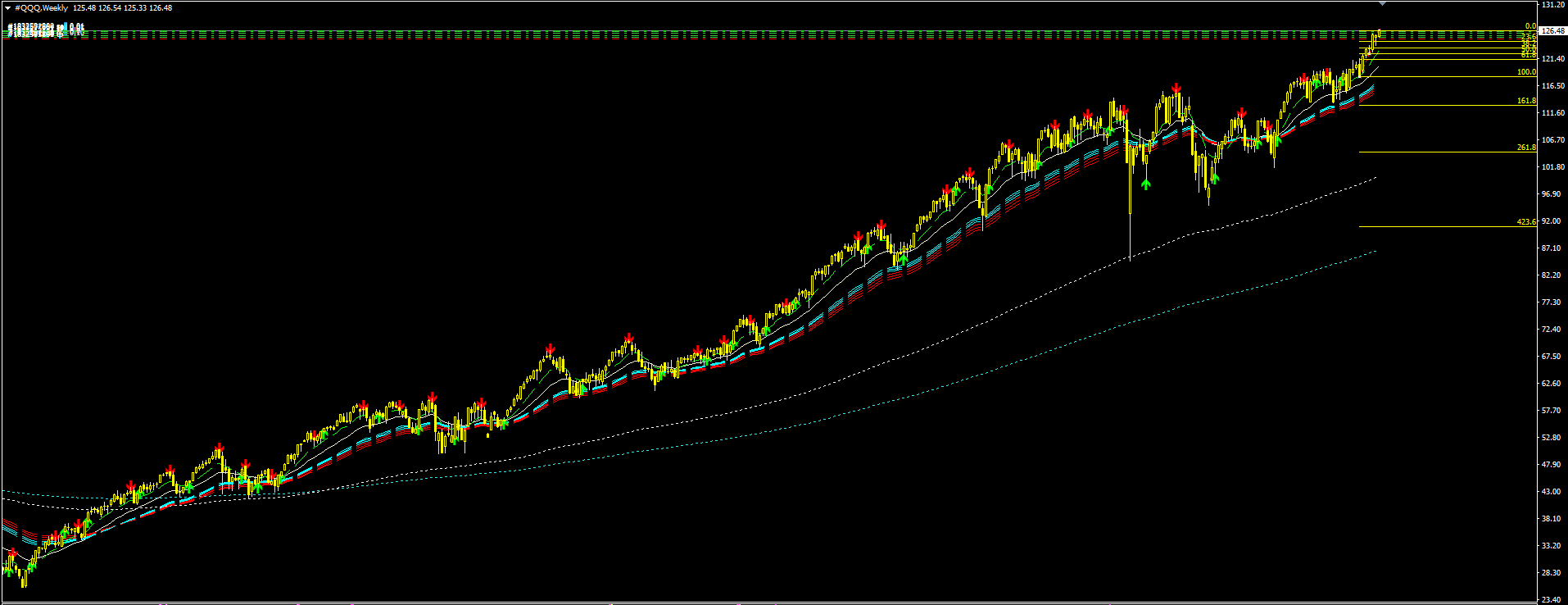Click the 67.50 price scale label
The image size is (1568, 605).
[1552, 357]
